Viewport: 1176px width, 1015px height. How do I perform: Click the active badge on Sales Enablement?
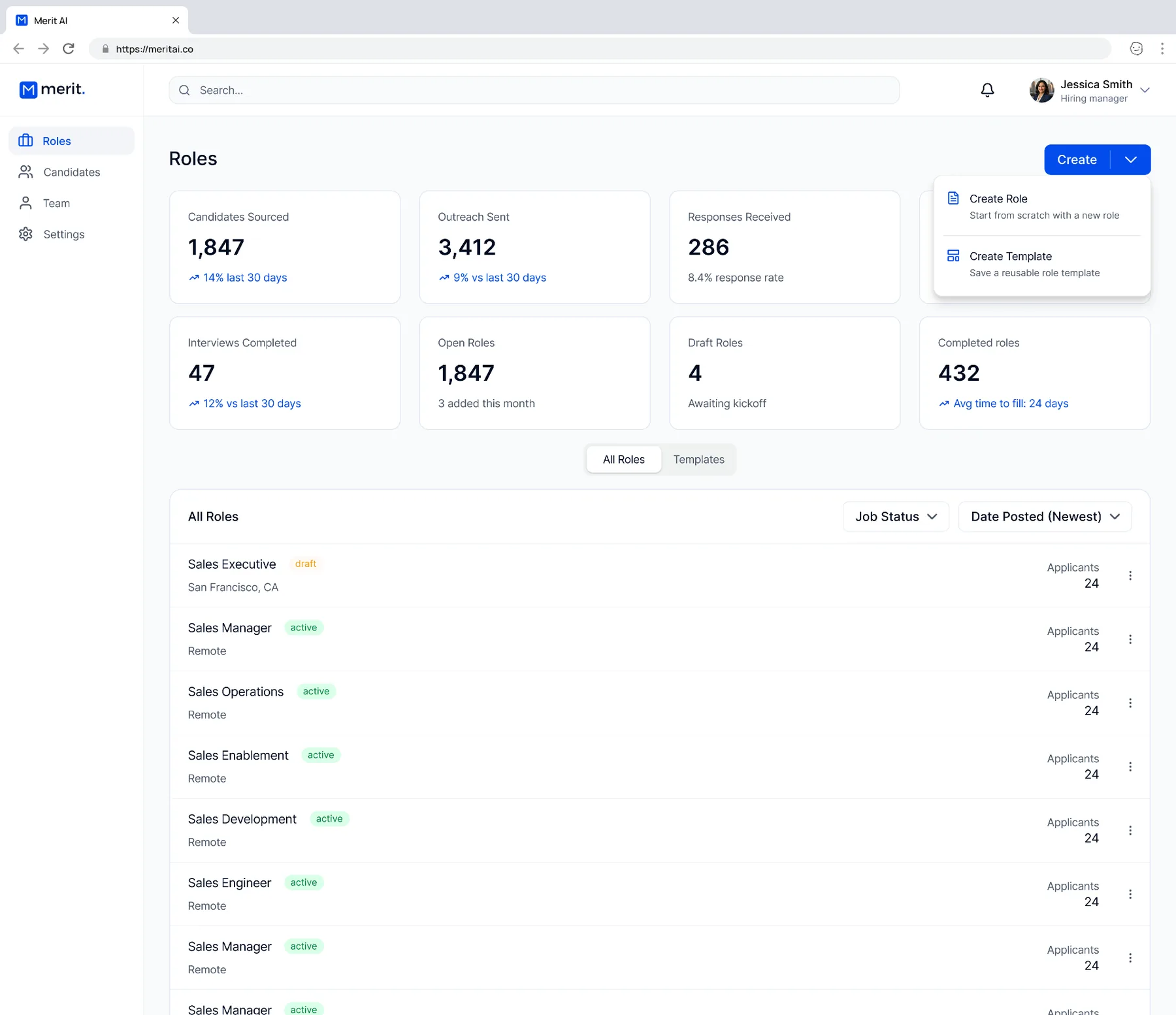pos(321,755)
